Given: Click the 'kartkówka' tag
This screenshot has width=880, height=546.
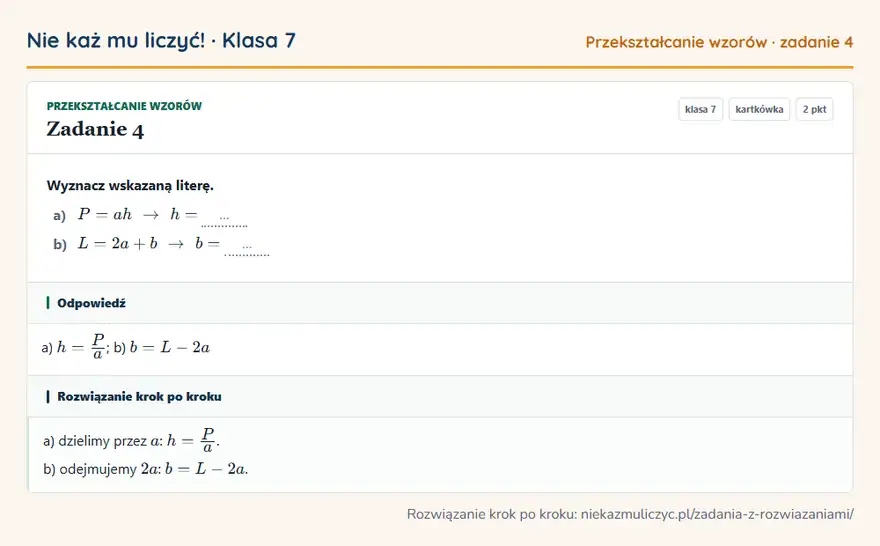Looking at the screenshot, I should 759,109.
